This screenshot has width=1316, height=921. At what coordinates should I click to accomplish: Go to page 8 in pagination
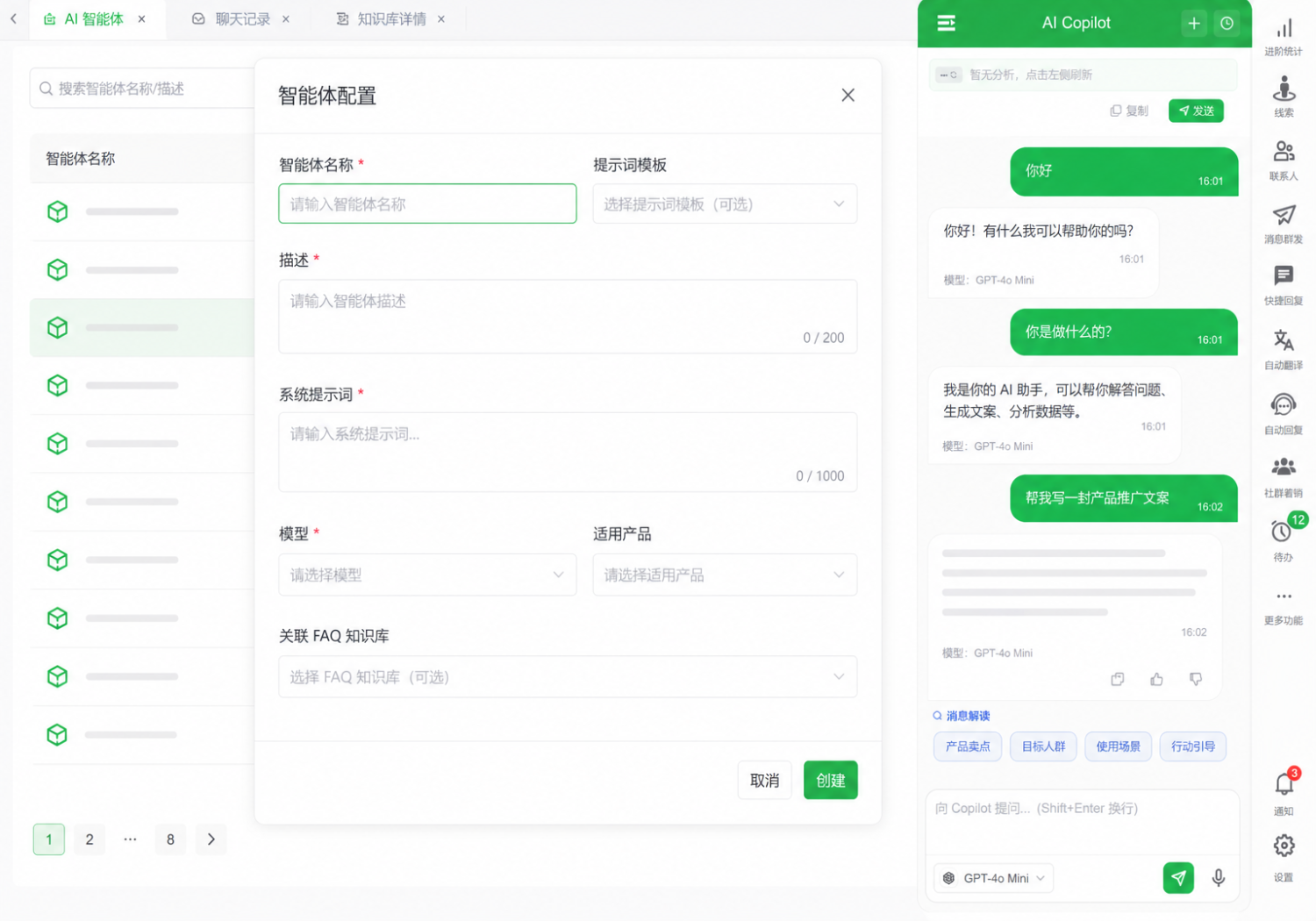170,839
